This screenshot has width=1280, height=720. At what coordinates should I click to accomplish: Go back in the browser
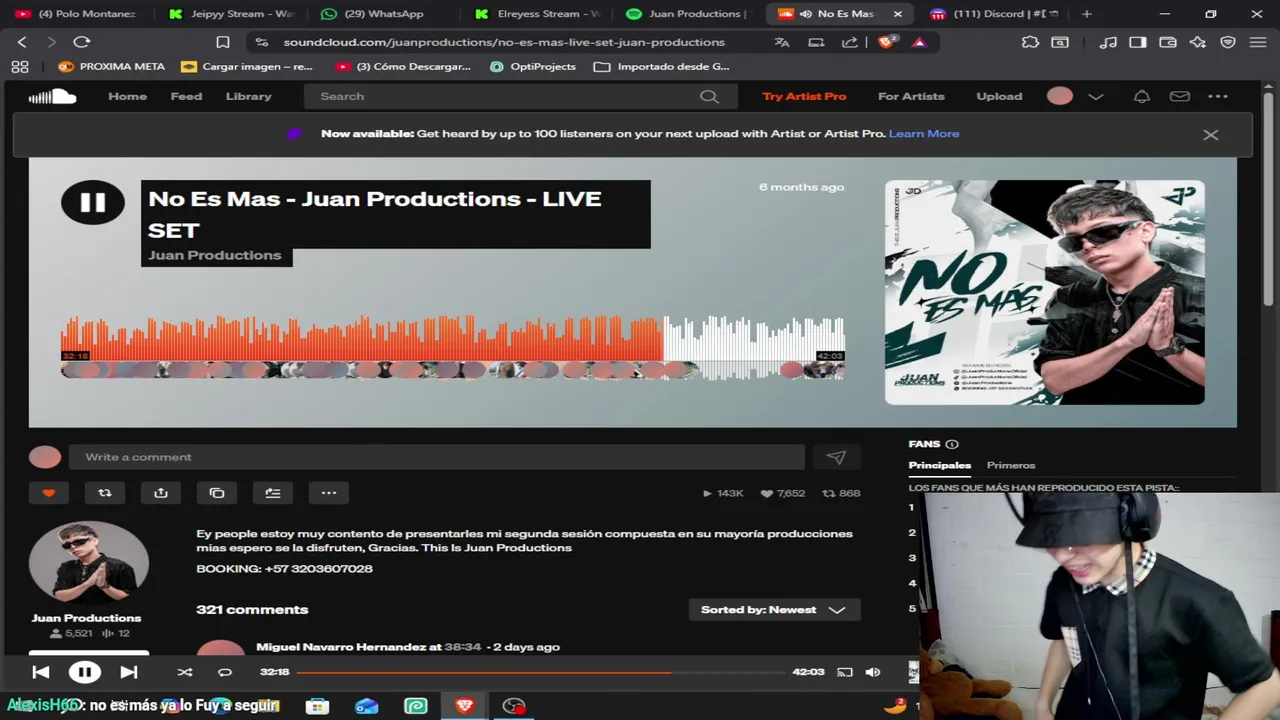(22, 42)
